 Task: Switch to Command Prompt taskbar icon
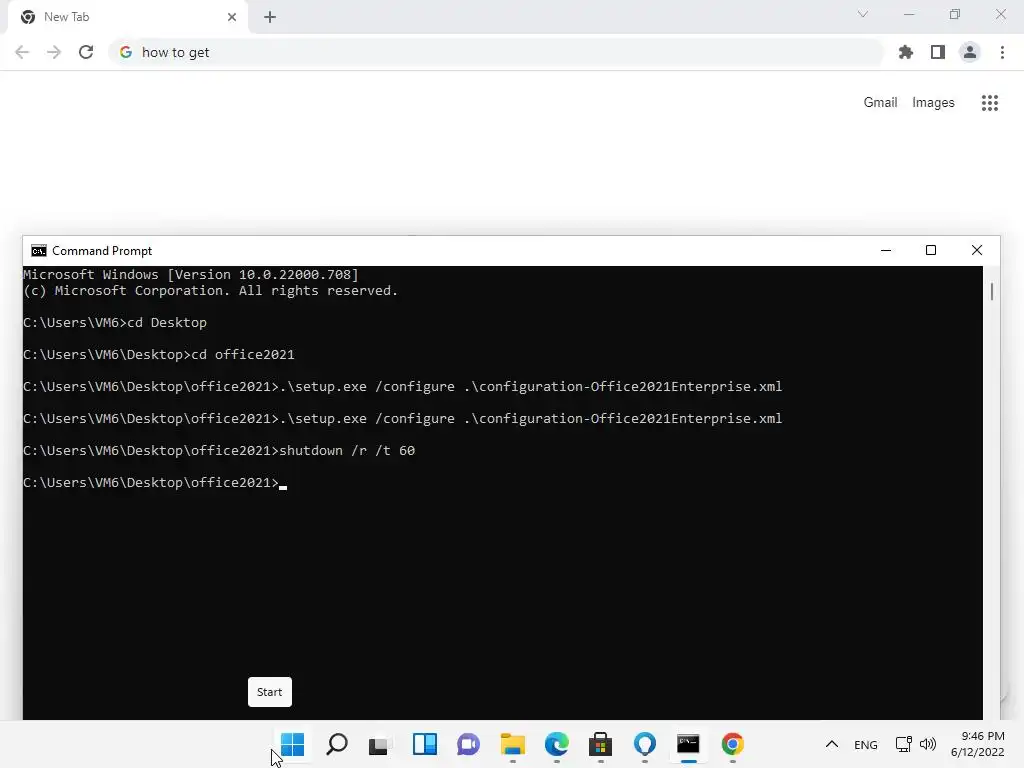(x=688, y=744)
